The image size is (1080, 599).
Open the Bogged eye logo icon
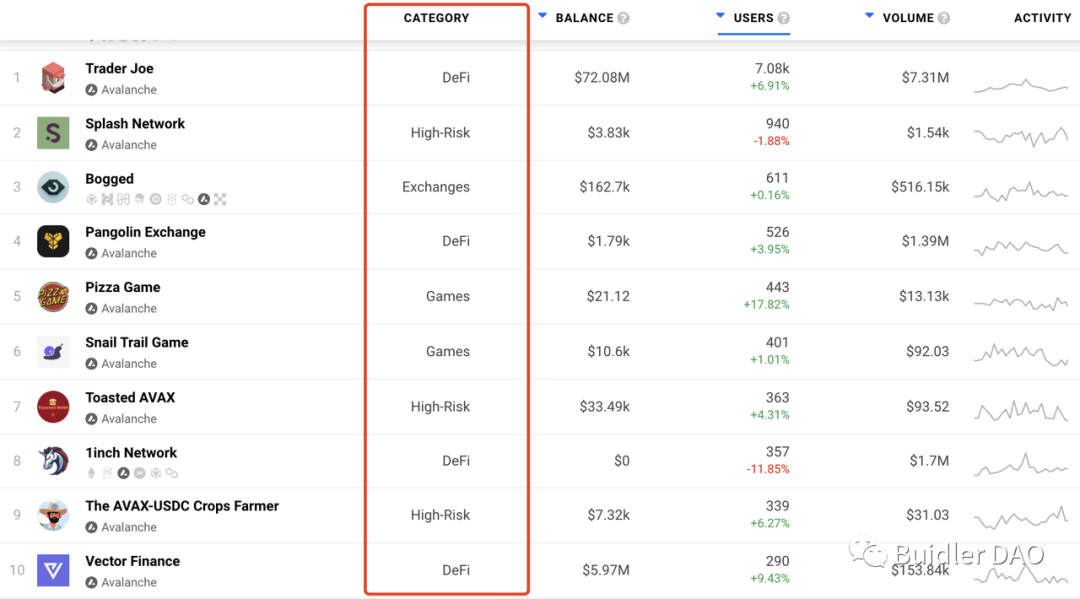pyautogui.click(x=53, y=187)
